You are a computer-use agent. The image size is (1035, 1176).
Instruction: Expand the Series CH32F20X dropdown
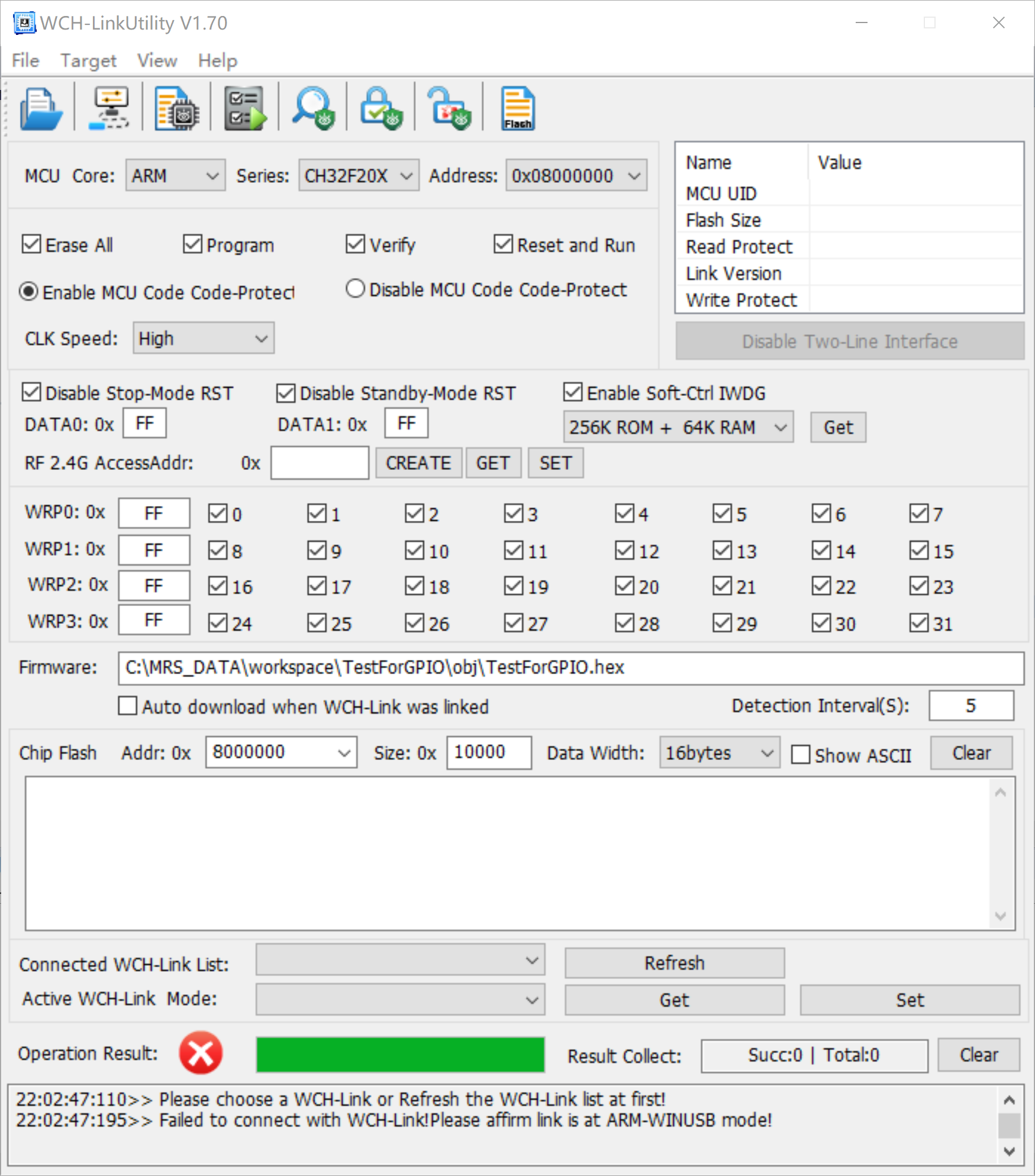coord(359,176)
